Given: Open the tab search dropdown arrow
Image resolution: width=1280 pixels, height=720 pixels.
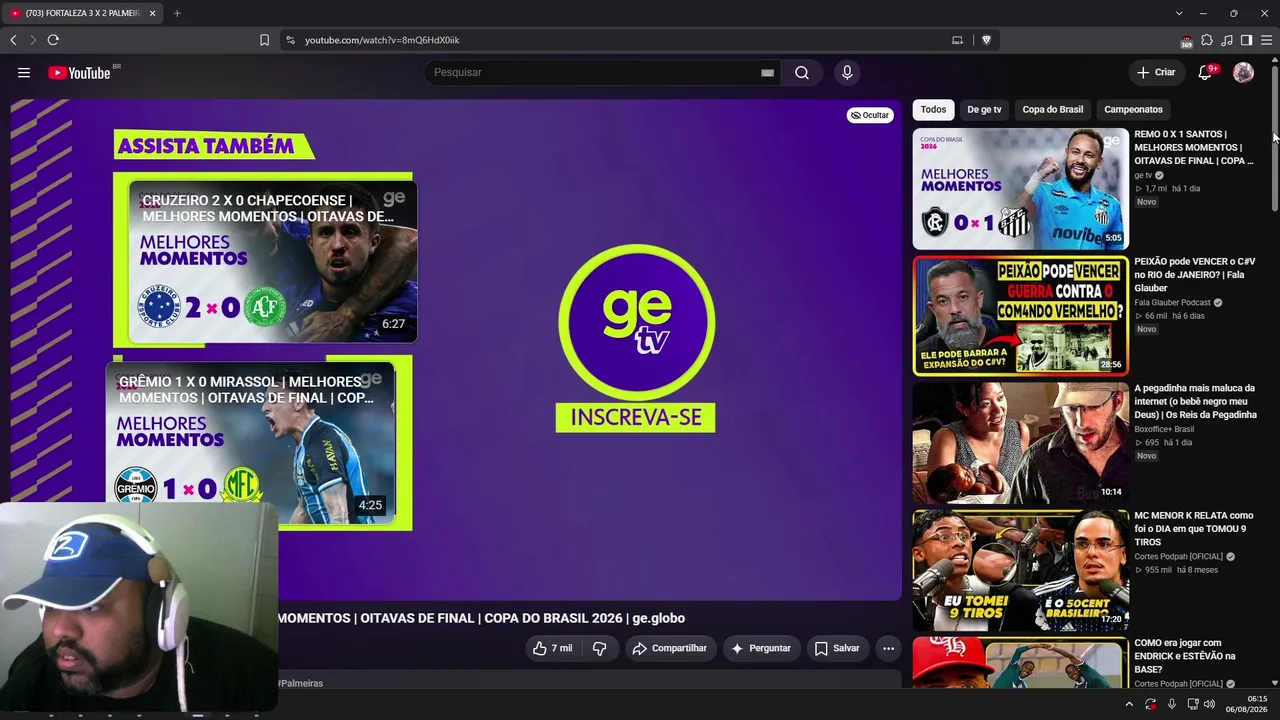Looking at the screenshot, I should tap(1179, 13).
